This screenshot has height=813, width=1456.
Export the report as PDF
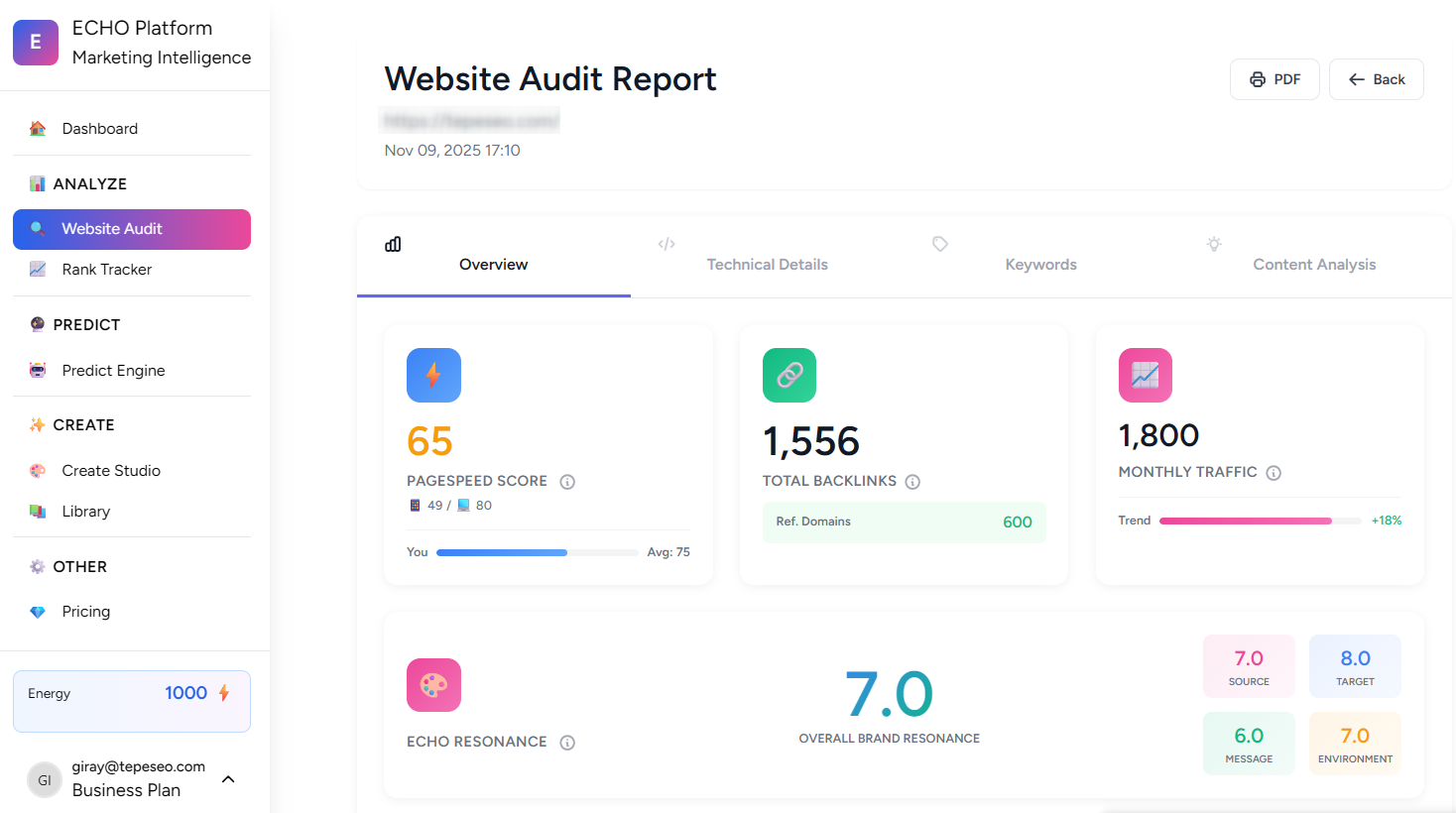(1274, 78)
